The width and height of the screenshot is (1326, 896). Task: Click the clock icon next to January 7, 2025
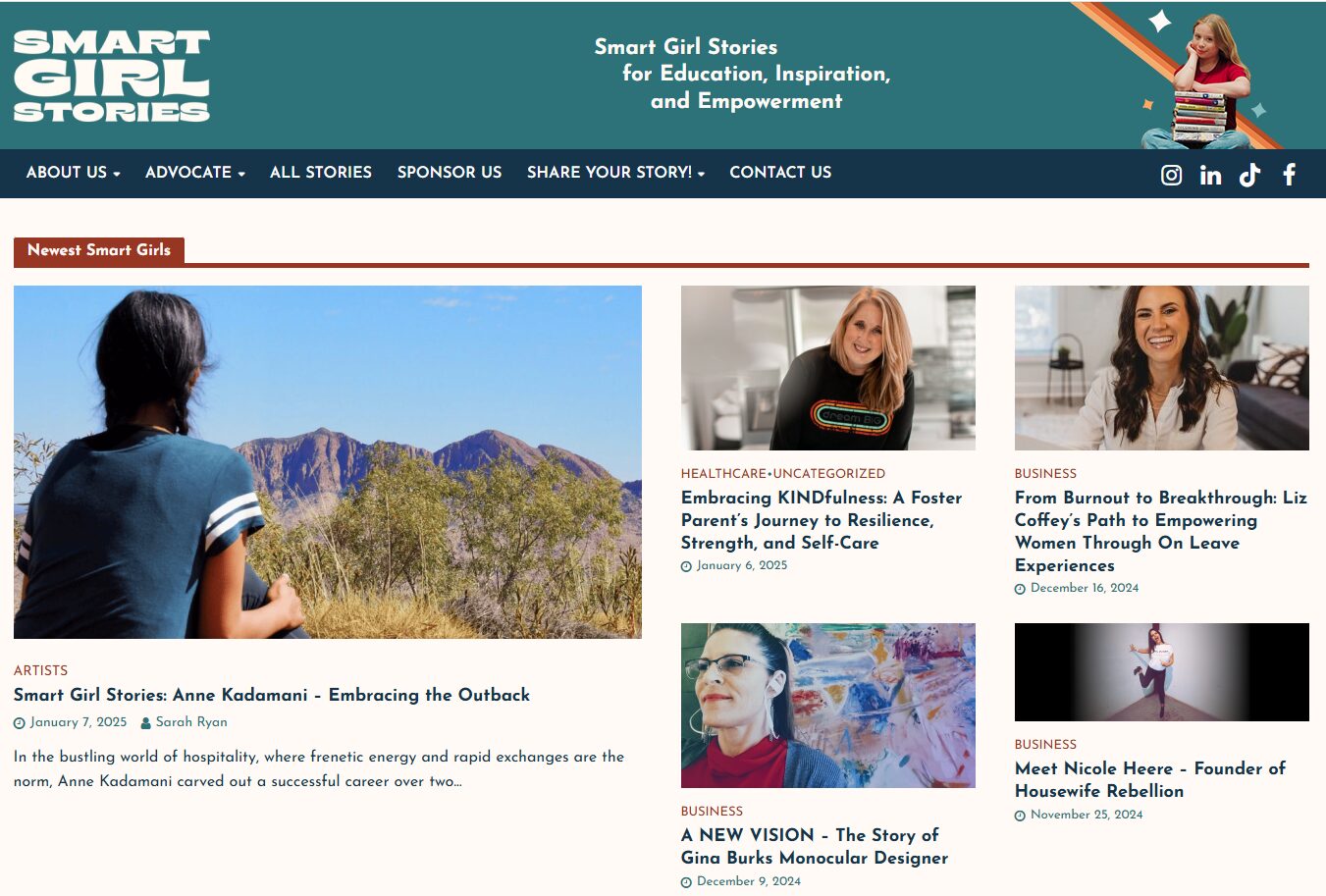[20, 723]
